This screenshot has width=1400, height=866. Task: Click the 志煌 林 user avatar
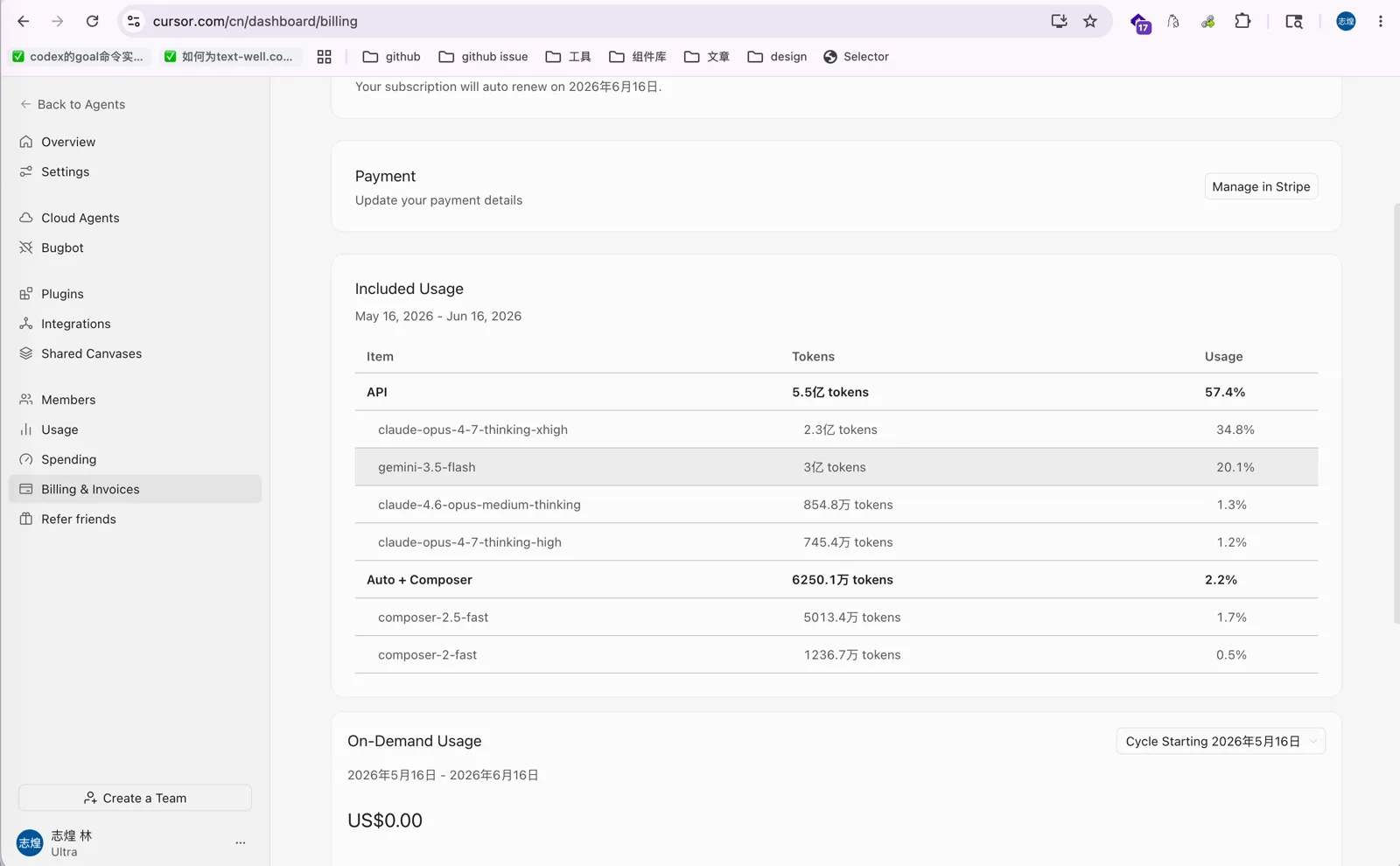(30, 843)
